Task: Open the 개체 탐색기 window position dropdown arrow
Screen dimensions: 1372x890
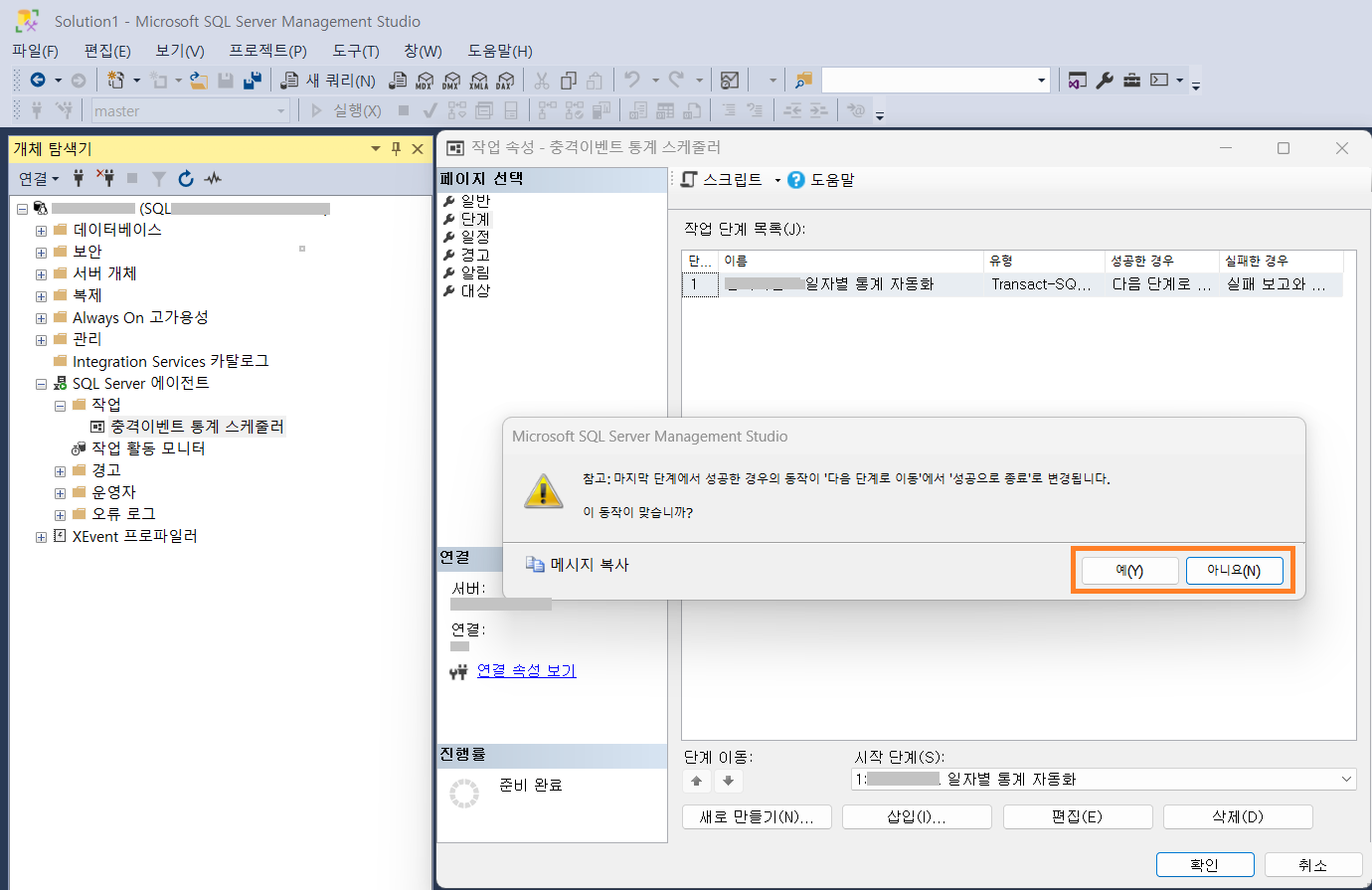Action: [x=376, y=148]
